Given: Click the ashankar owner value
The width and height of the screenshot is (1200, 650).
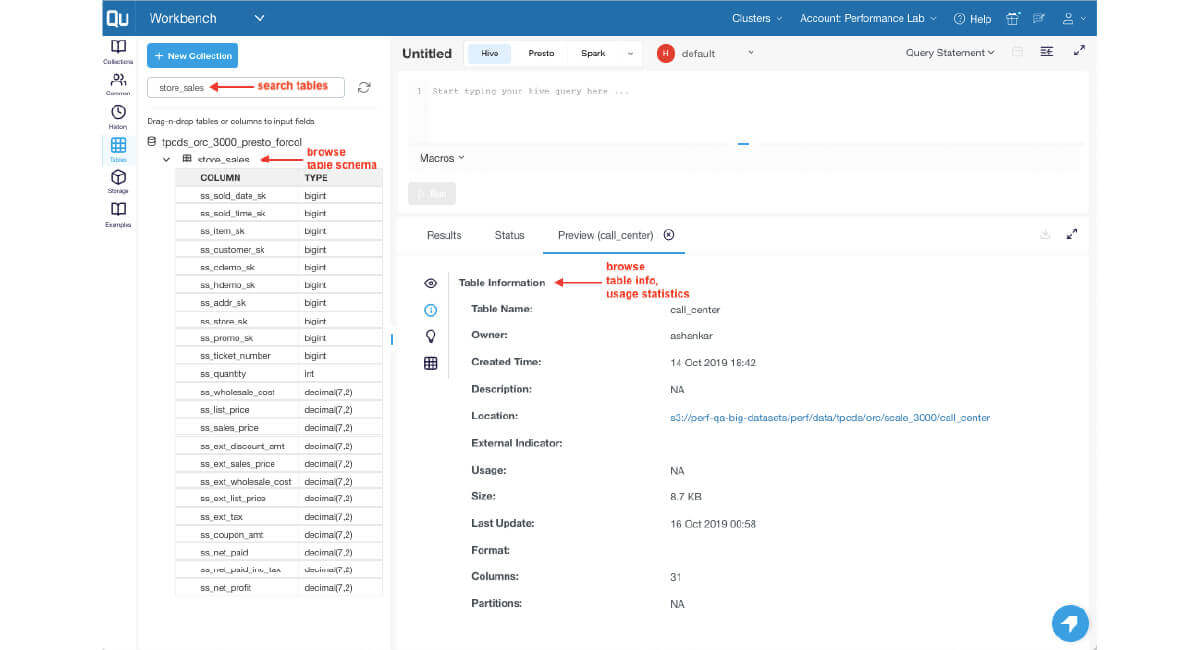Looking at the screenshot, I should 691,336.
